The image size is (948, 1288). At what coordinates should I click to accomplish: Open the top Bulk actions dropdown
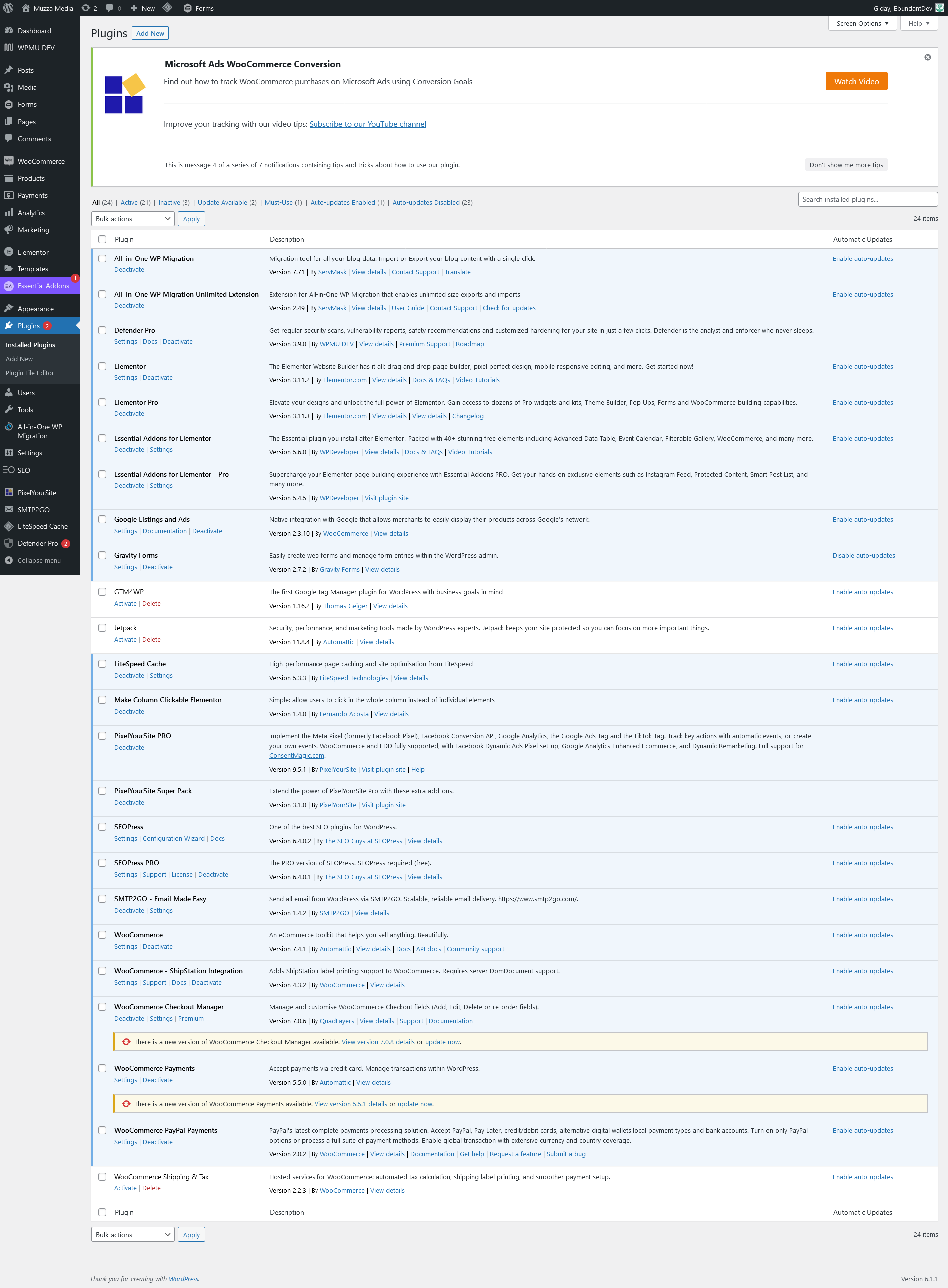(133, 219)
